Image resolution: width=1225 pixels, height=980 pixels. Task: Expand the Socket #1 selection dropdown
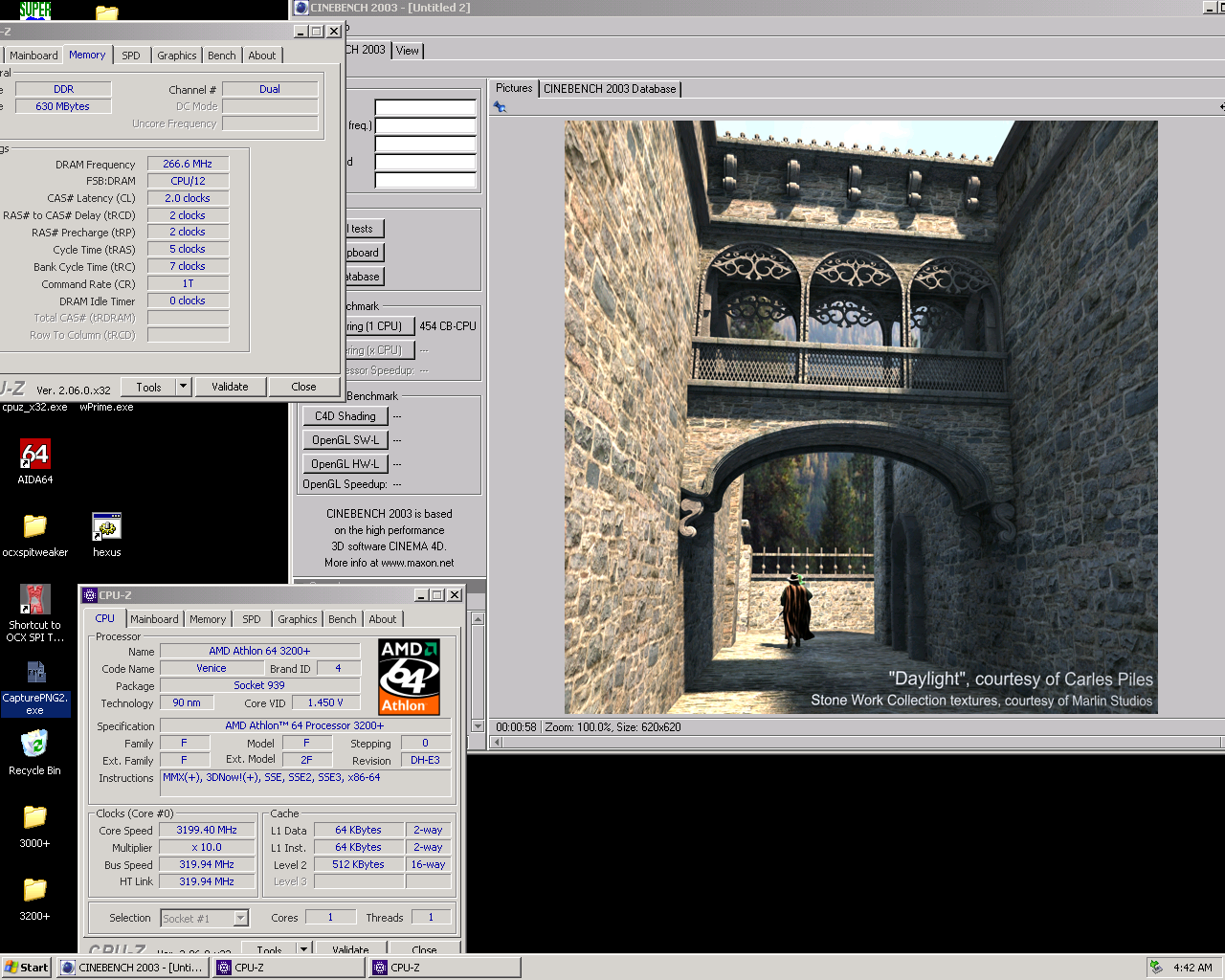(x=241, y=918)
